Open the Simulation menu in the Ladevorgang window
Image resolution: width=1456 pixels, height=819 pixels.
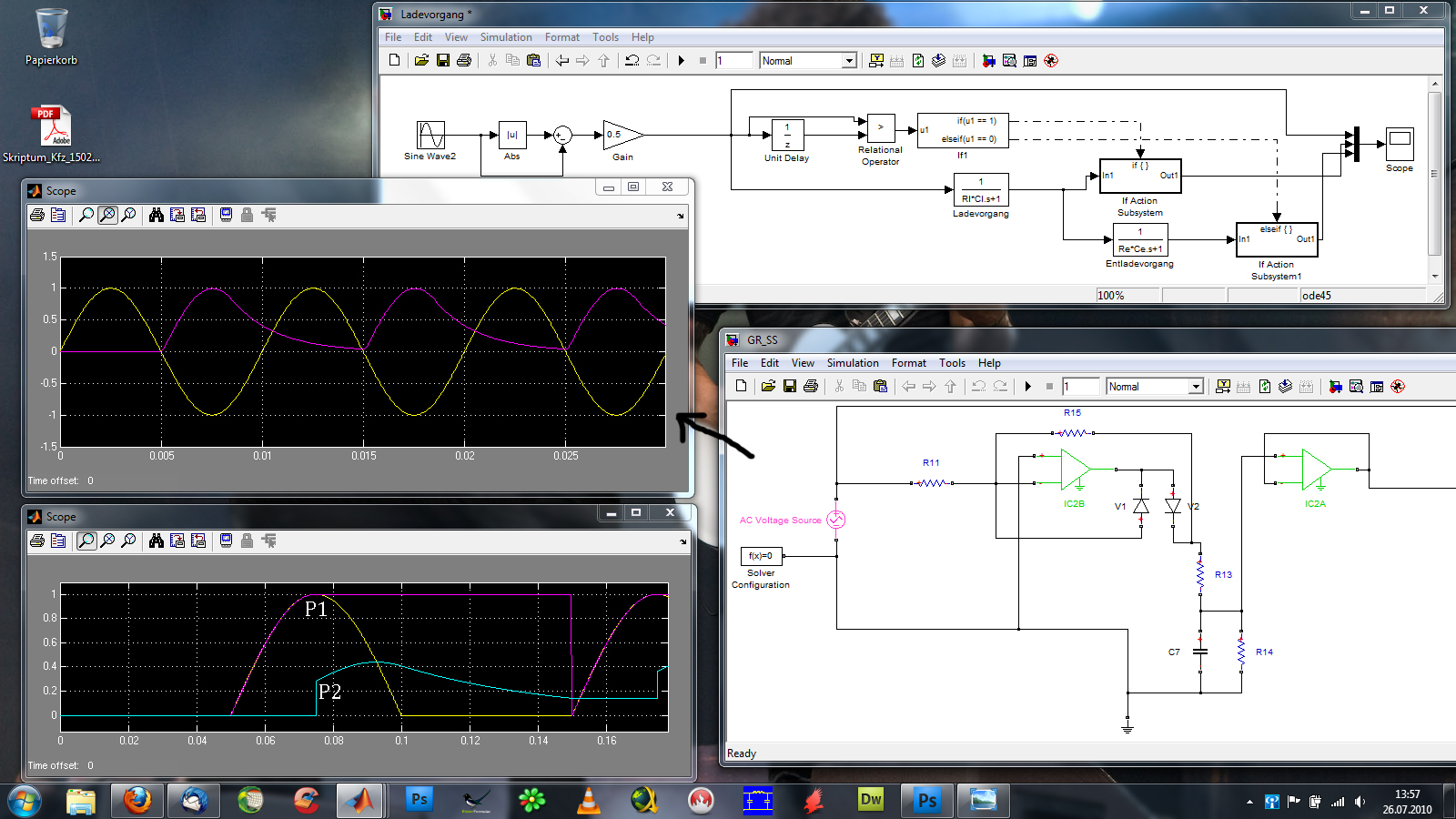pos(506,37)
